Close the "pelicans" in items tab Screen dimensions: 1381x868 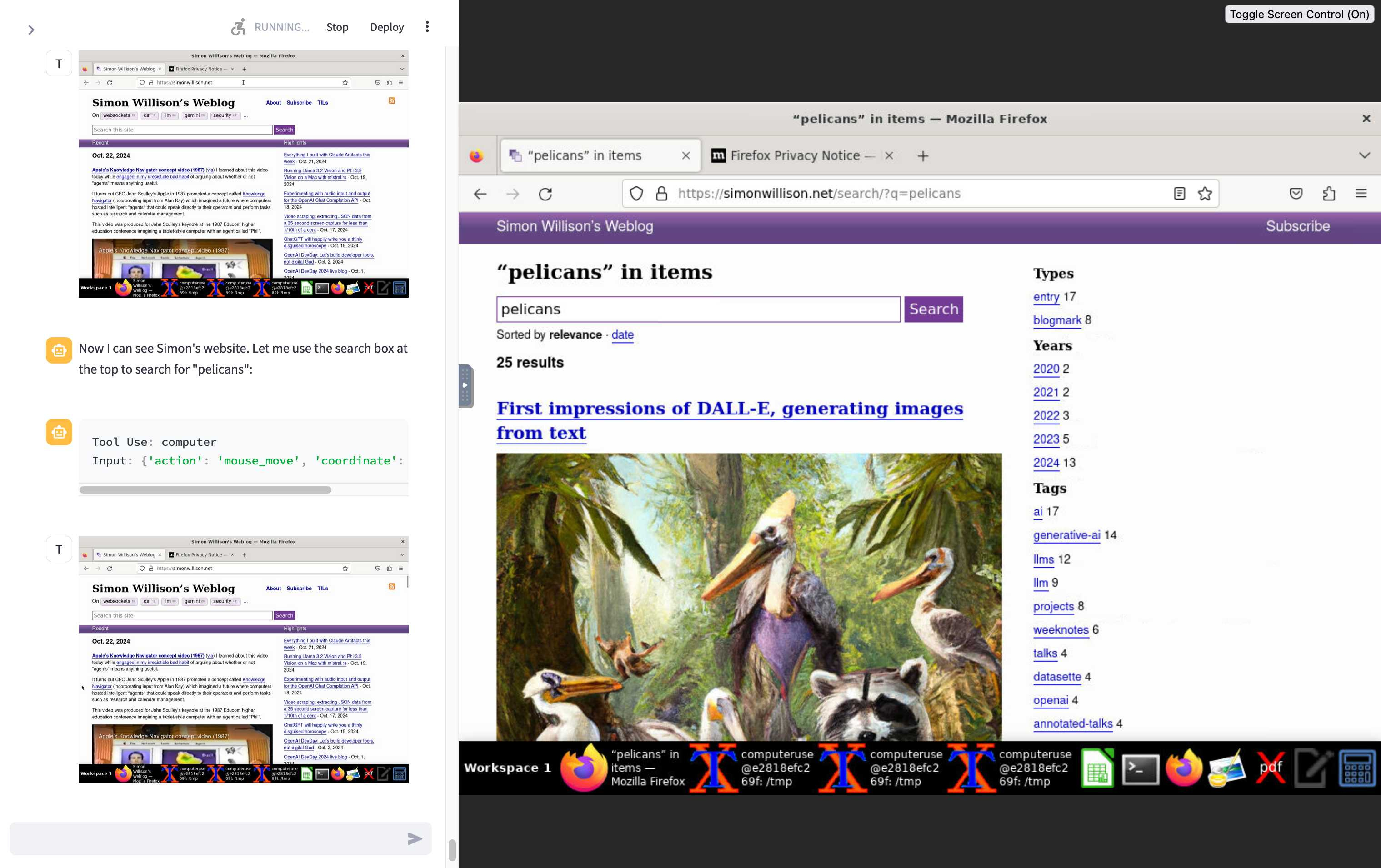coord(686,155)
